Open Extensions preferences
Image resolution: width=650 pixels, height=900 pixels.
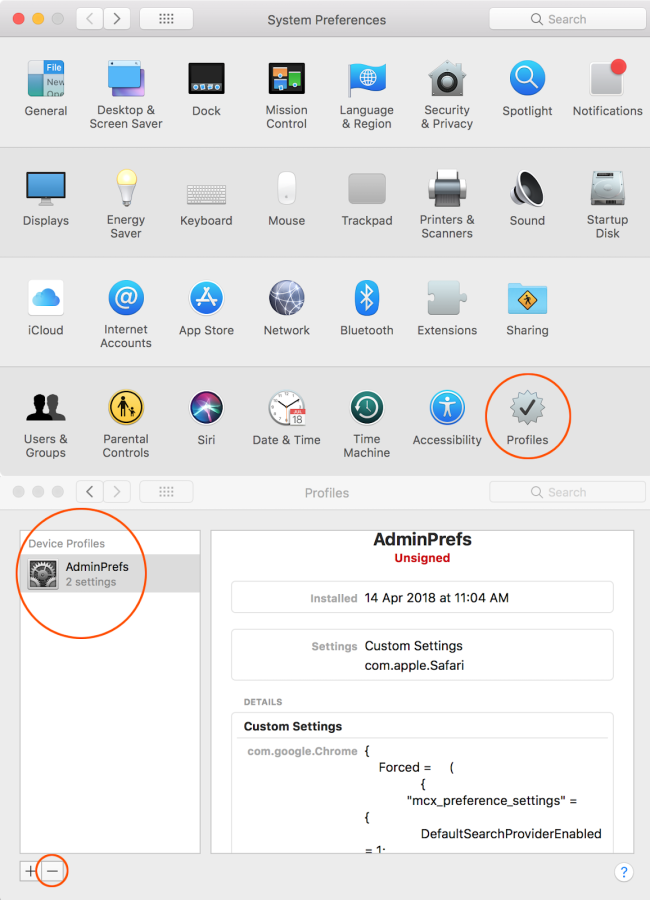pyautogui.click(x=447, y=308)
